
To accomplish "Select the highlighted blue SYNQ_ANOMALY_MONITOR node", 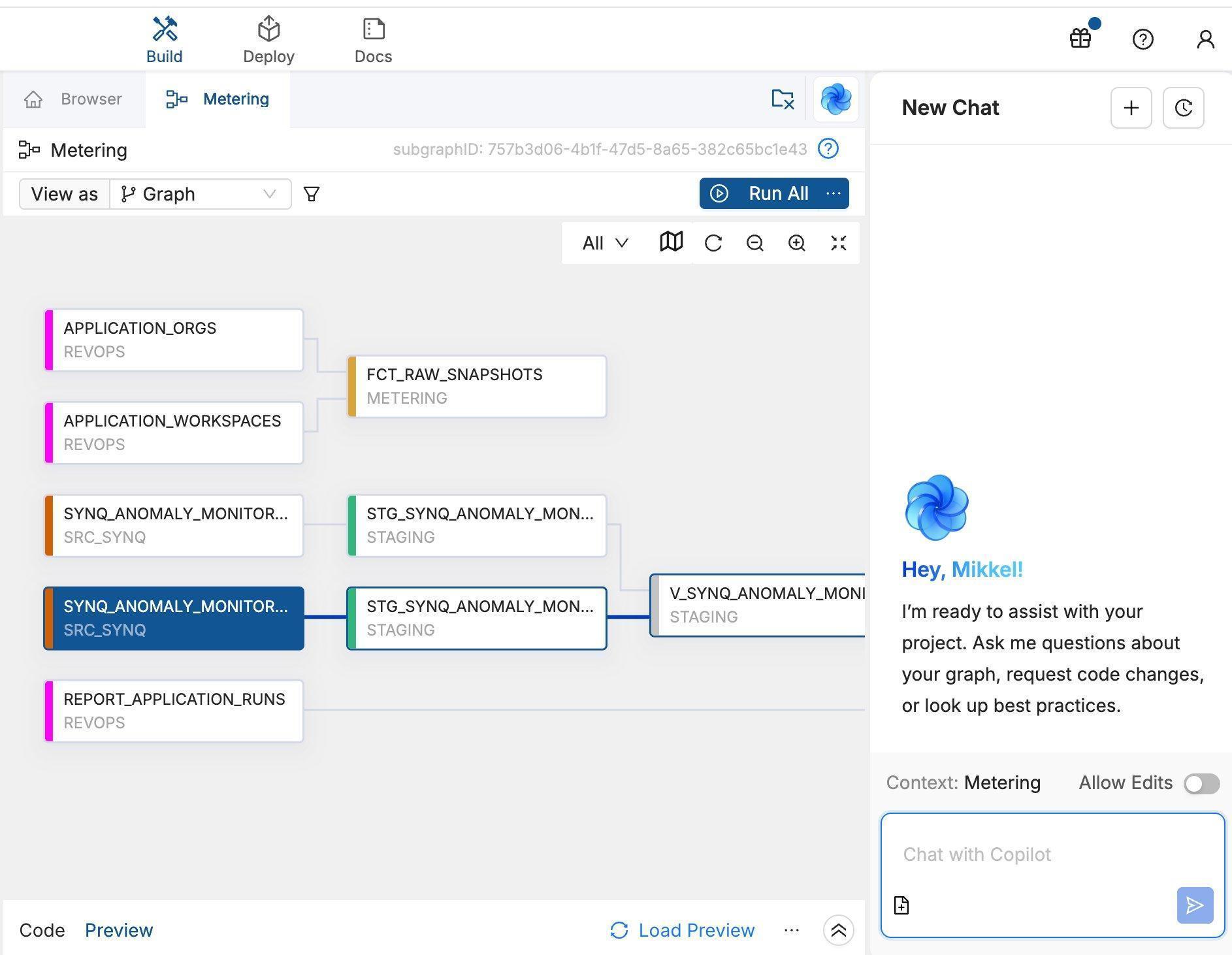I will coord(174,619).
